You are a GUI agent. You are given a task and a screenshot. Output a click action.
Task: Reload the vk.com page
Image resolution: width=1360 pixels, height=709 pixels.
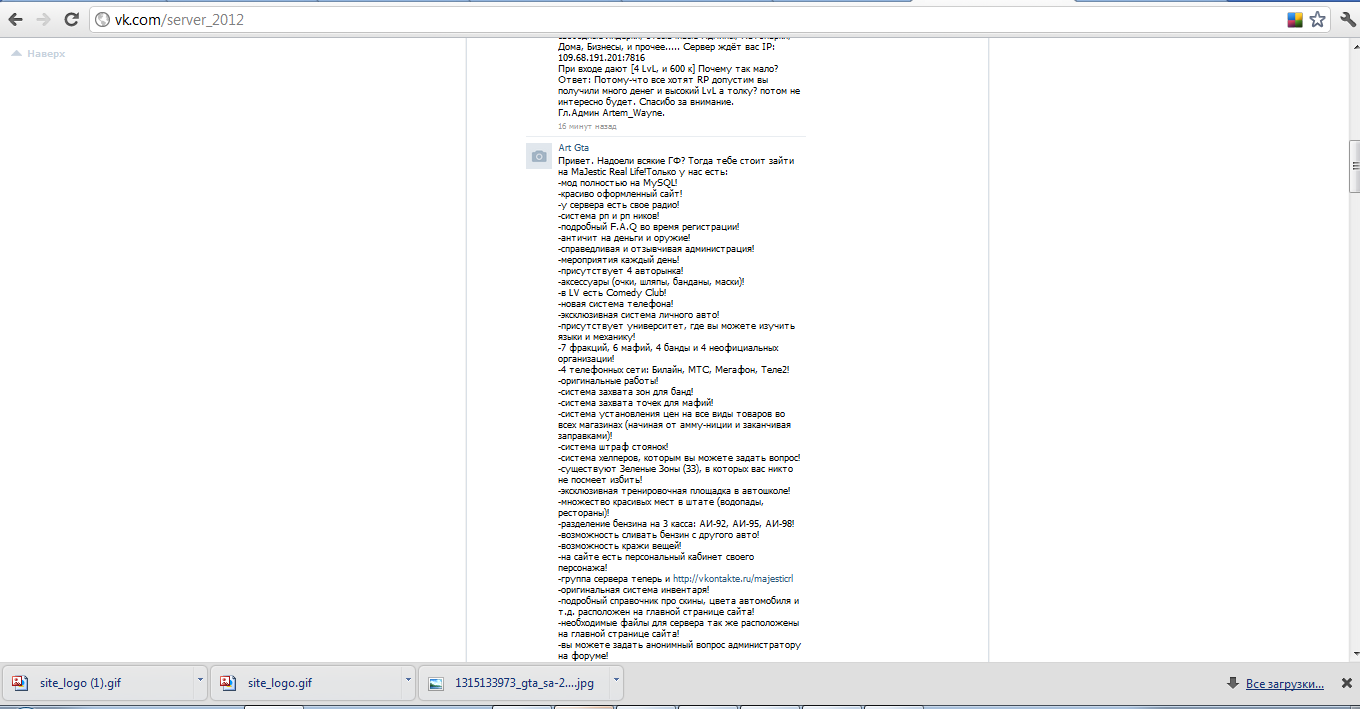[x=71, y=19]
